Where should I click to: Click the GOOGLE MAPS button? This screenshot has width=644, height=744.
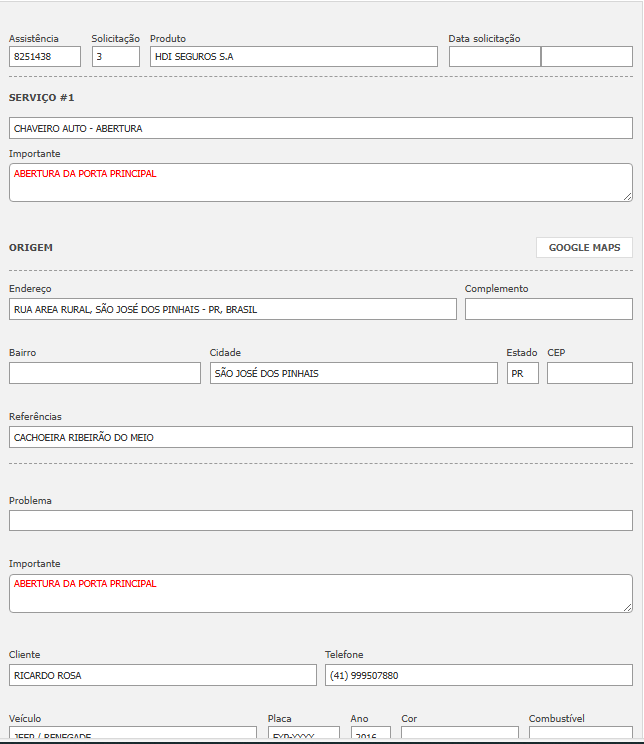click(584, 248)
